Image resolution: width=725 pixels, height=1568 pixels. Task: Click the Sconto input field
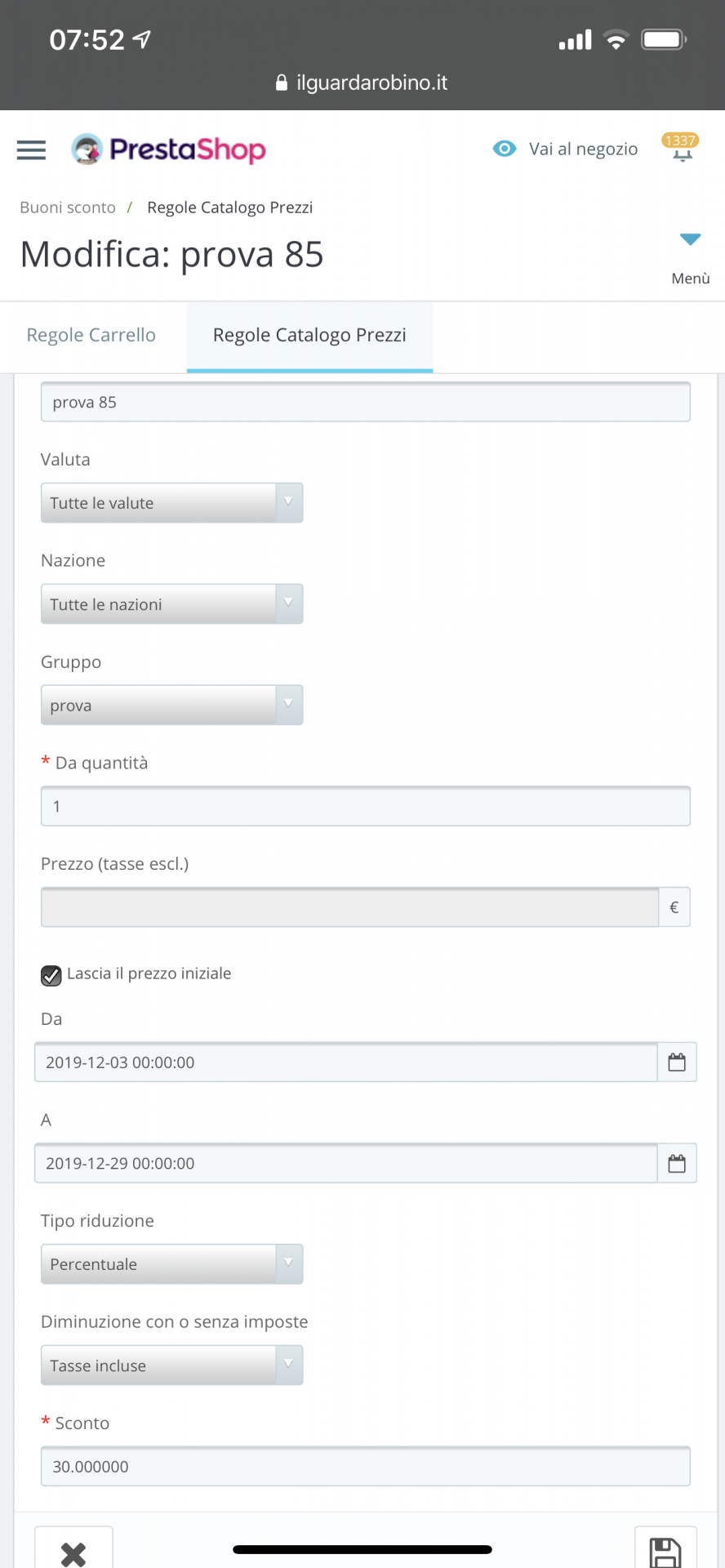point(365,1467)
